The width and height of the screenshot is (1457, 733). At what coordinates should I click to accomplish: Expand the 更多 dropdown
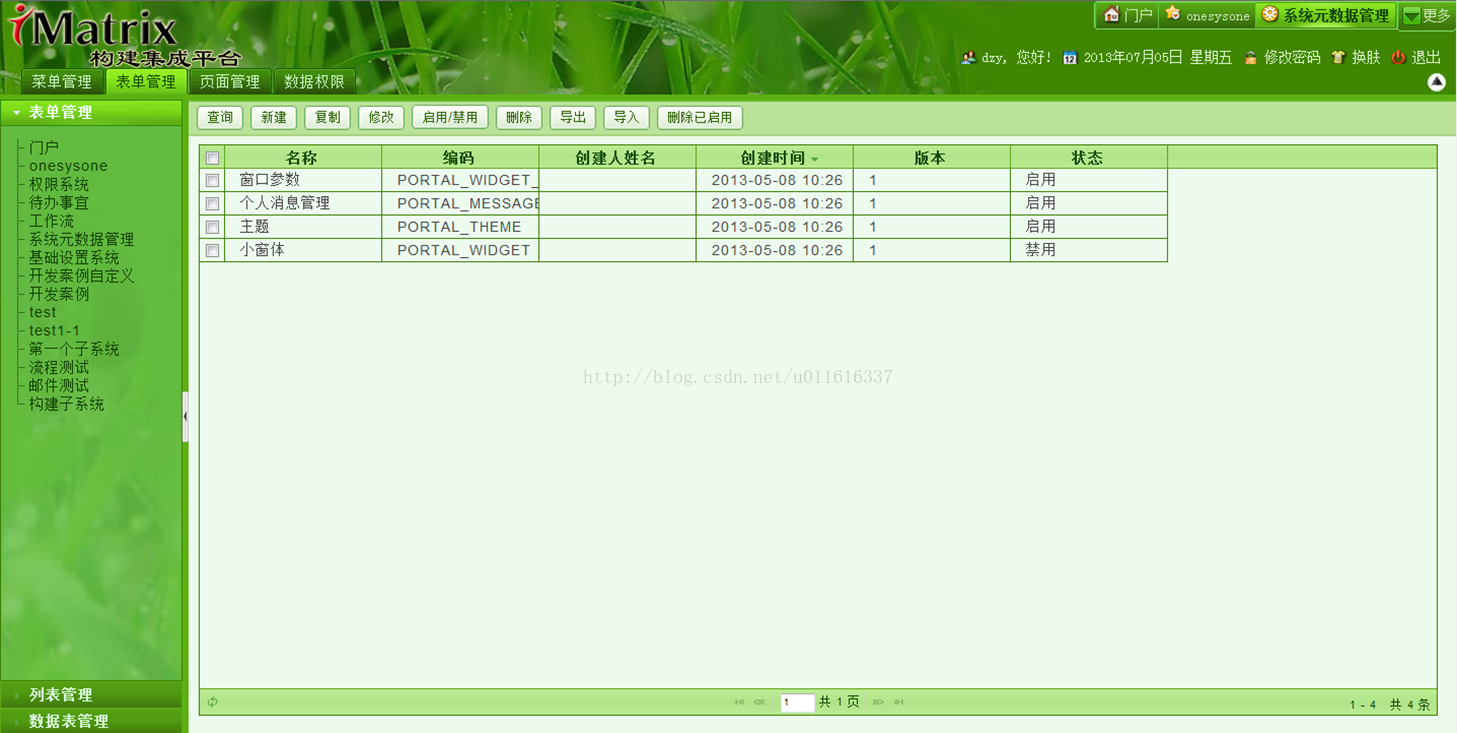[1427, 15]
